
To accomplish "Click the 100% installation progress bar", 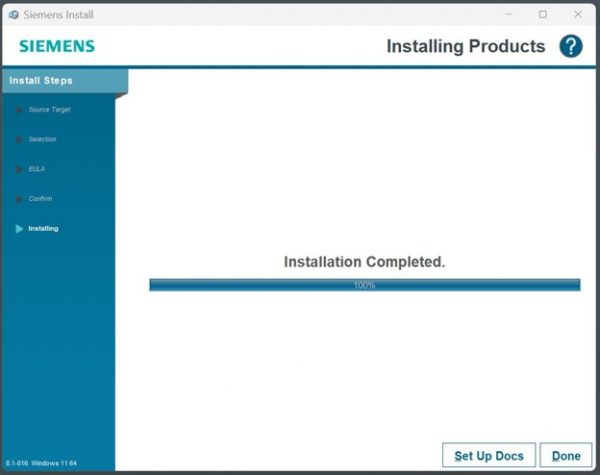I will coord(365,285).
